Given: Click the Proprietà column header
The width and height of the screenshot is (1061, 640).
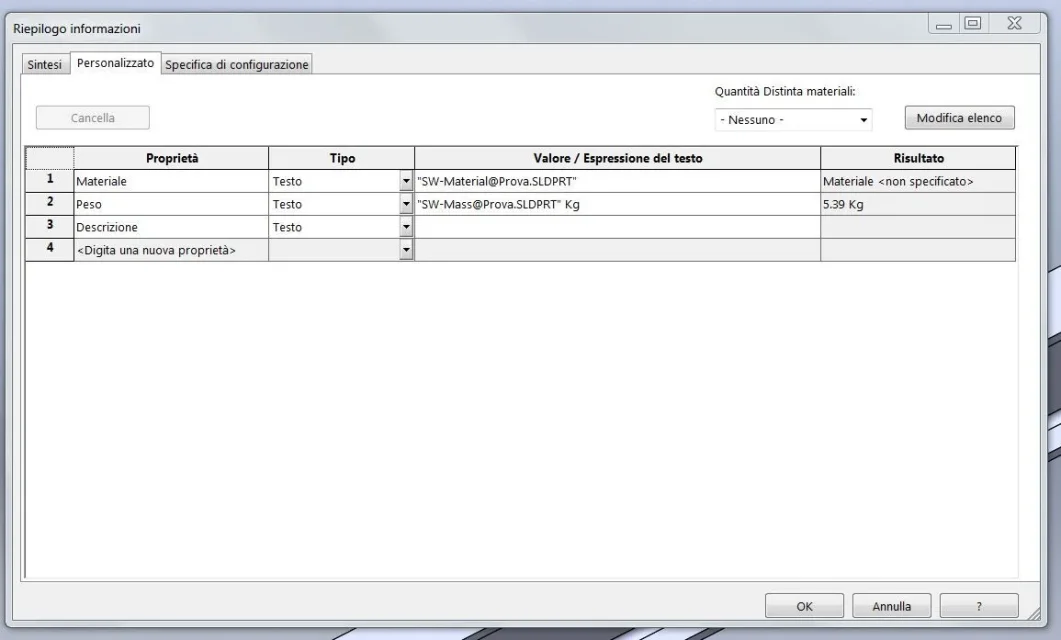Looking at the screenshot, I should [171, 158].
